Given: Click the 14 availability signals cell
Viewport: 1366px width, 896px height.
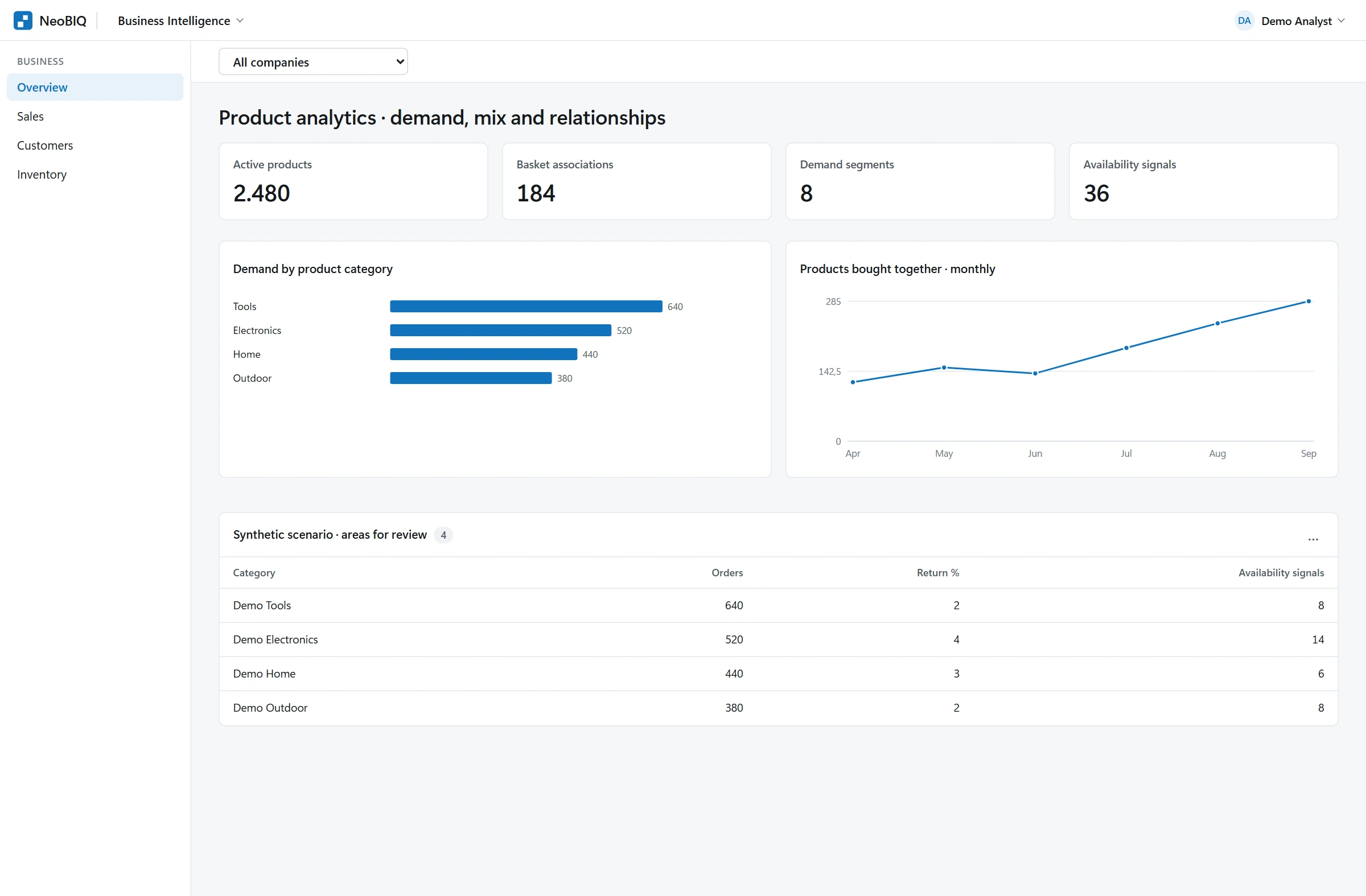Looking at the screenshot, I should [x=1318, y=639].
